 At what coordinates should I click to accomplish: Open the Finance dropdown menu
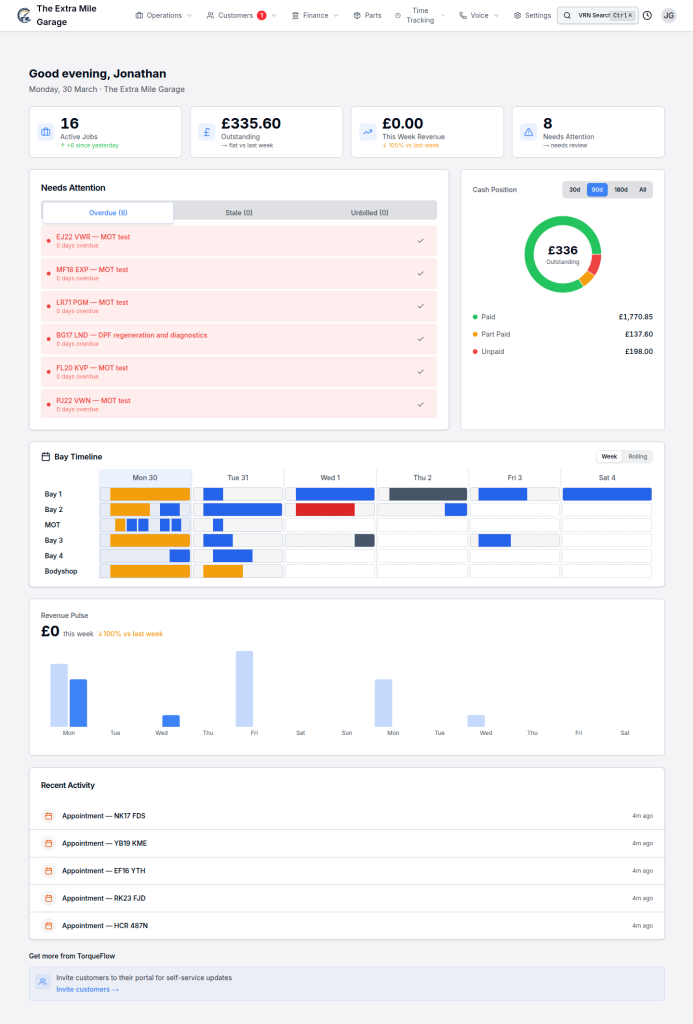(314, 16)
